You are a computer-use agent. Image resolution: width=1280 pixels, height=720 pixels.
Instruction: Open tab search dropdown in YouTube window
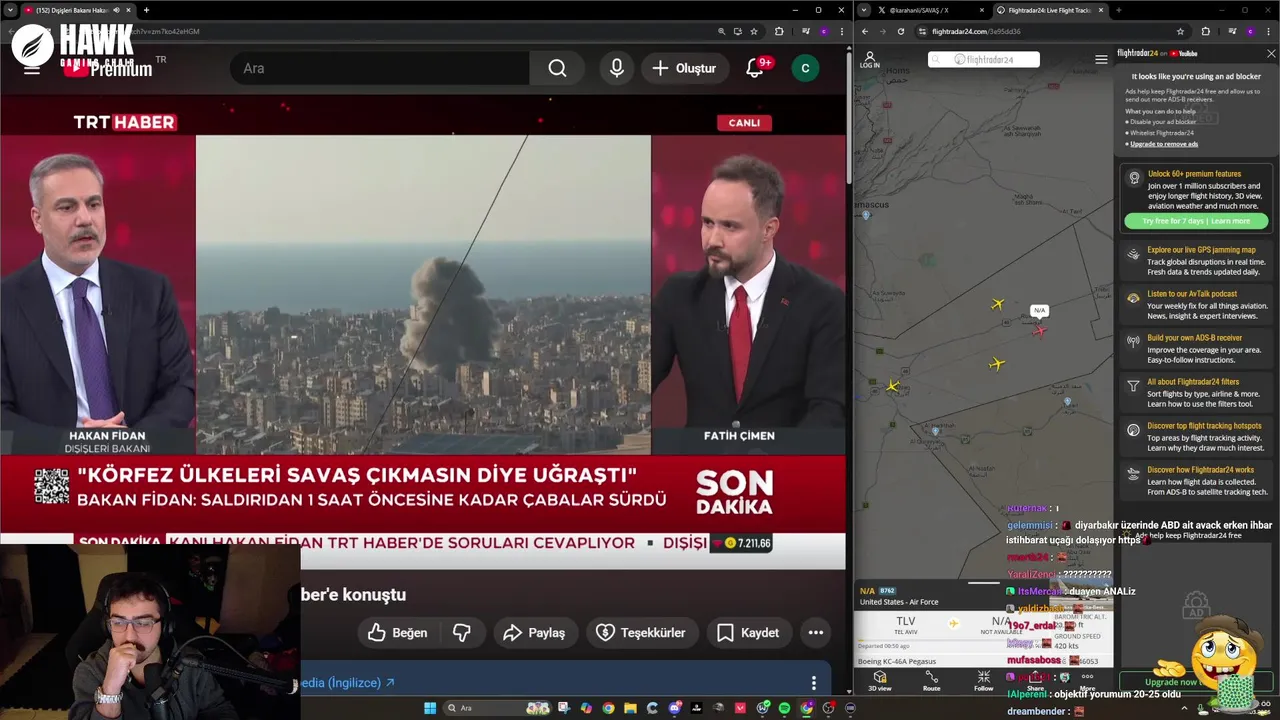tap(9, 10)
